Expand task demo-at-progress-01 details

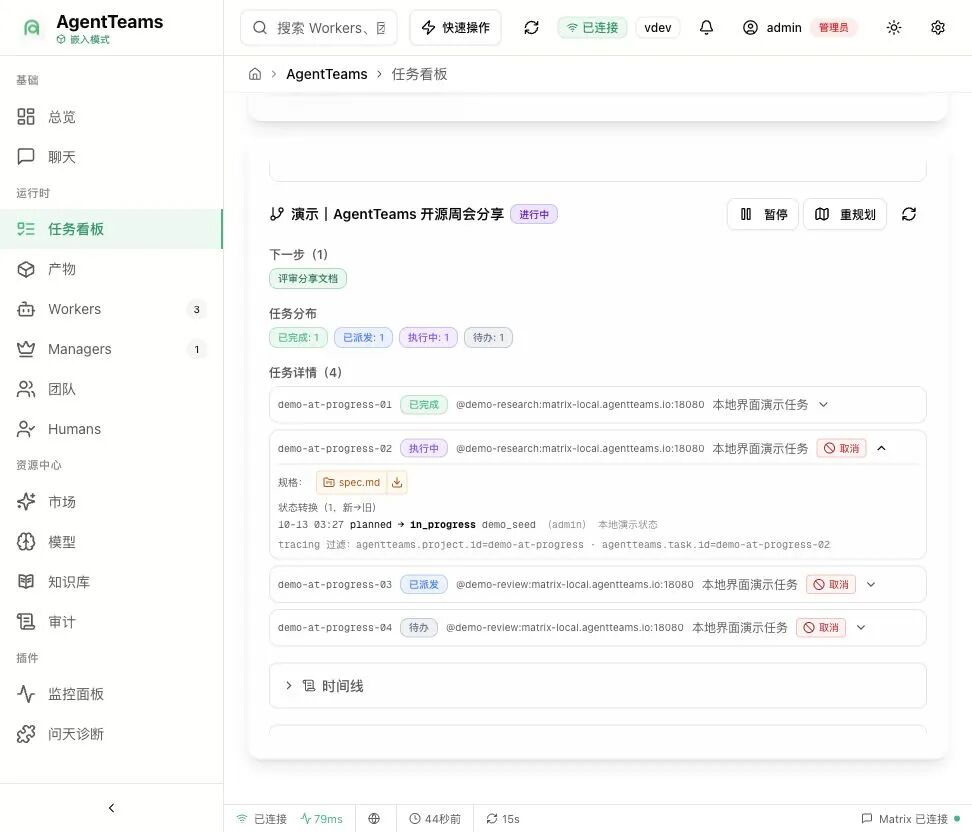pyautogui.click(x=823, y=404)
